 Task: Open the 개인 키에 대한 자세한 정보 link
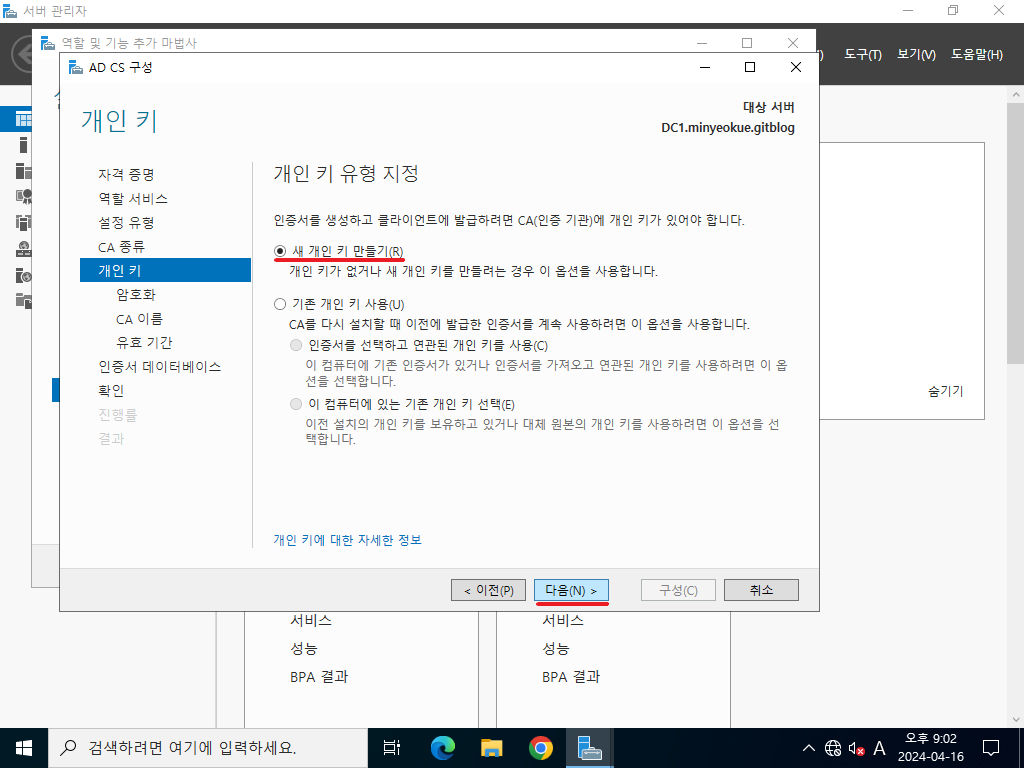click(347, 540)
